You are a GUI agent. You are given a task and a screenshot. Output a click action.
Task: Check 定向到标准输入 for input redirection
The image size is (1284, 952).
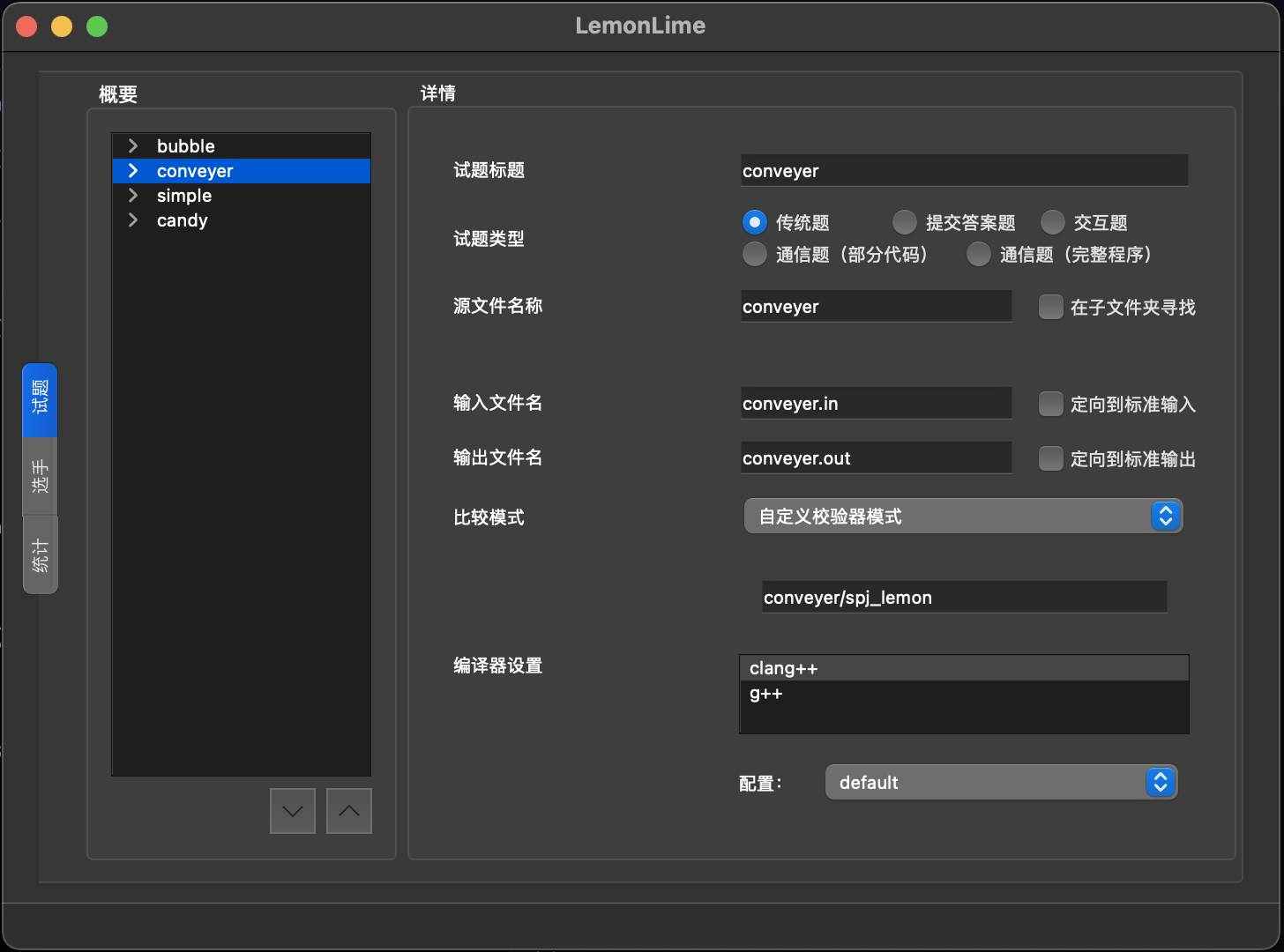click(1050, 404)
